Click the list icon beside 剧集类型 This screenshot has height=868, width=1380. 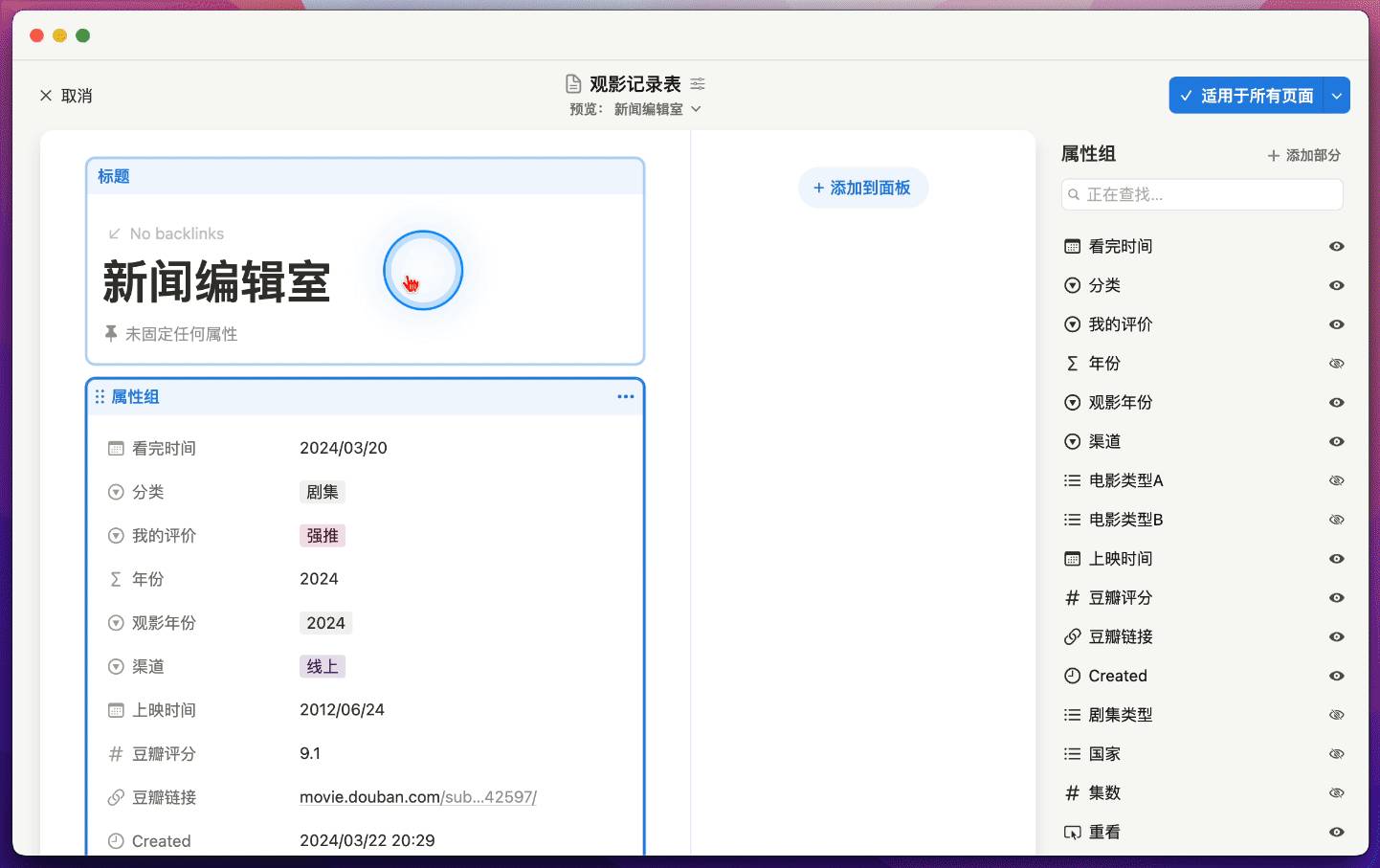pos(1072,715)
